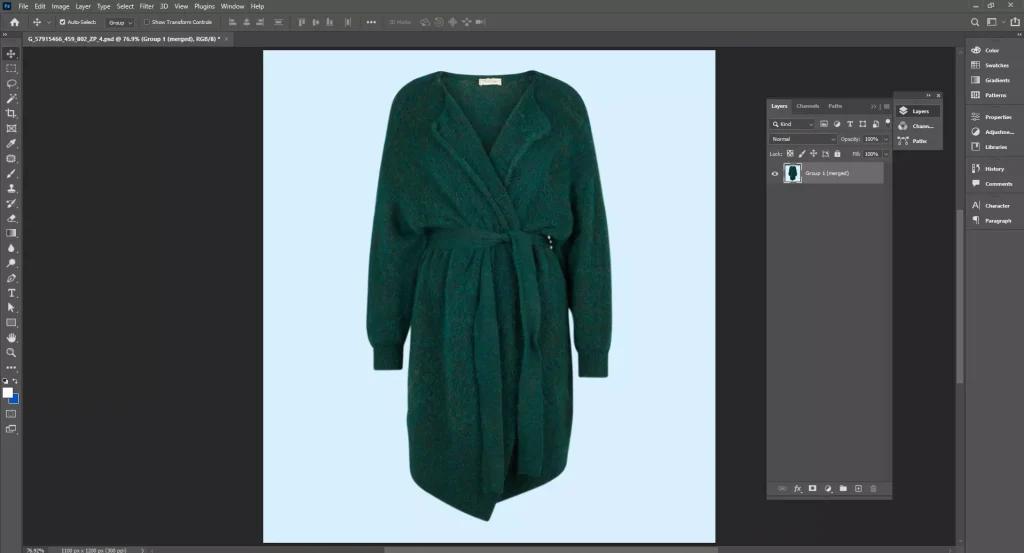Open the Properties panel
This screenshot has height=553, width=1024.
[992, 117]
